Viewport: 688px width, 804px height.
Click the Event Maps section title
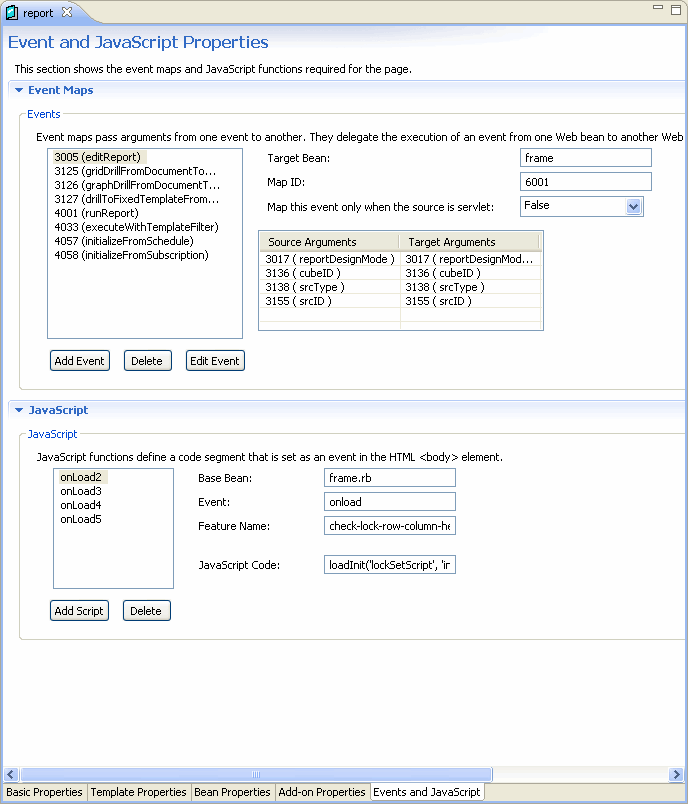(x=60, y=90)
